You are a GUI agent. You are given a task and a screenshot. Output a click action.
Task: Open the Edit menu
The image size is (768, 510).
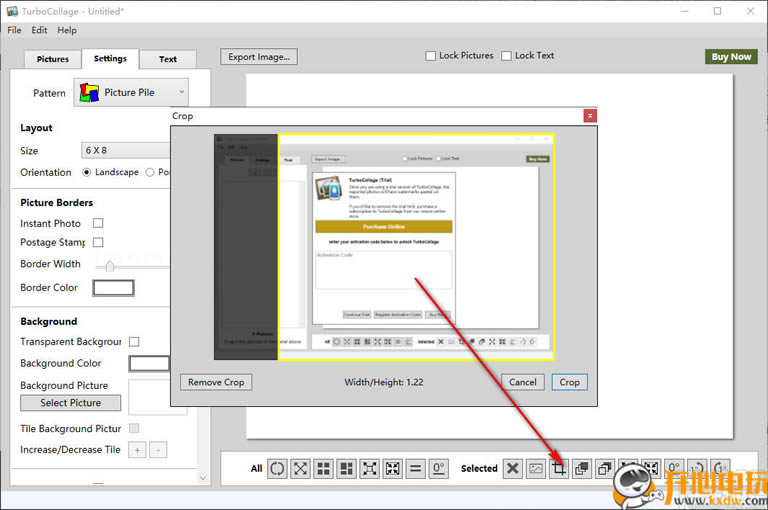[39, 30]
